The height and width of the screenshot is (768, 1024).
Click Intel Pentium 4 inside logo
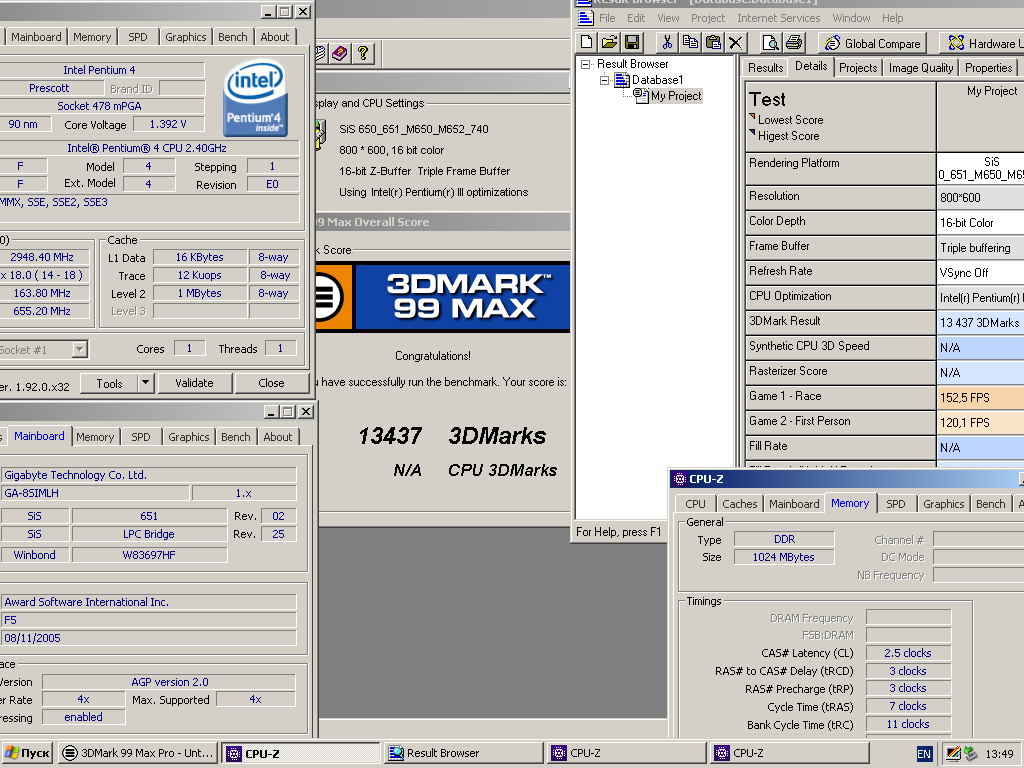coord(255,98)
